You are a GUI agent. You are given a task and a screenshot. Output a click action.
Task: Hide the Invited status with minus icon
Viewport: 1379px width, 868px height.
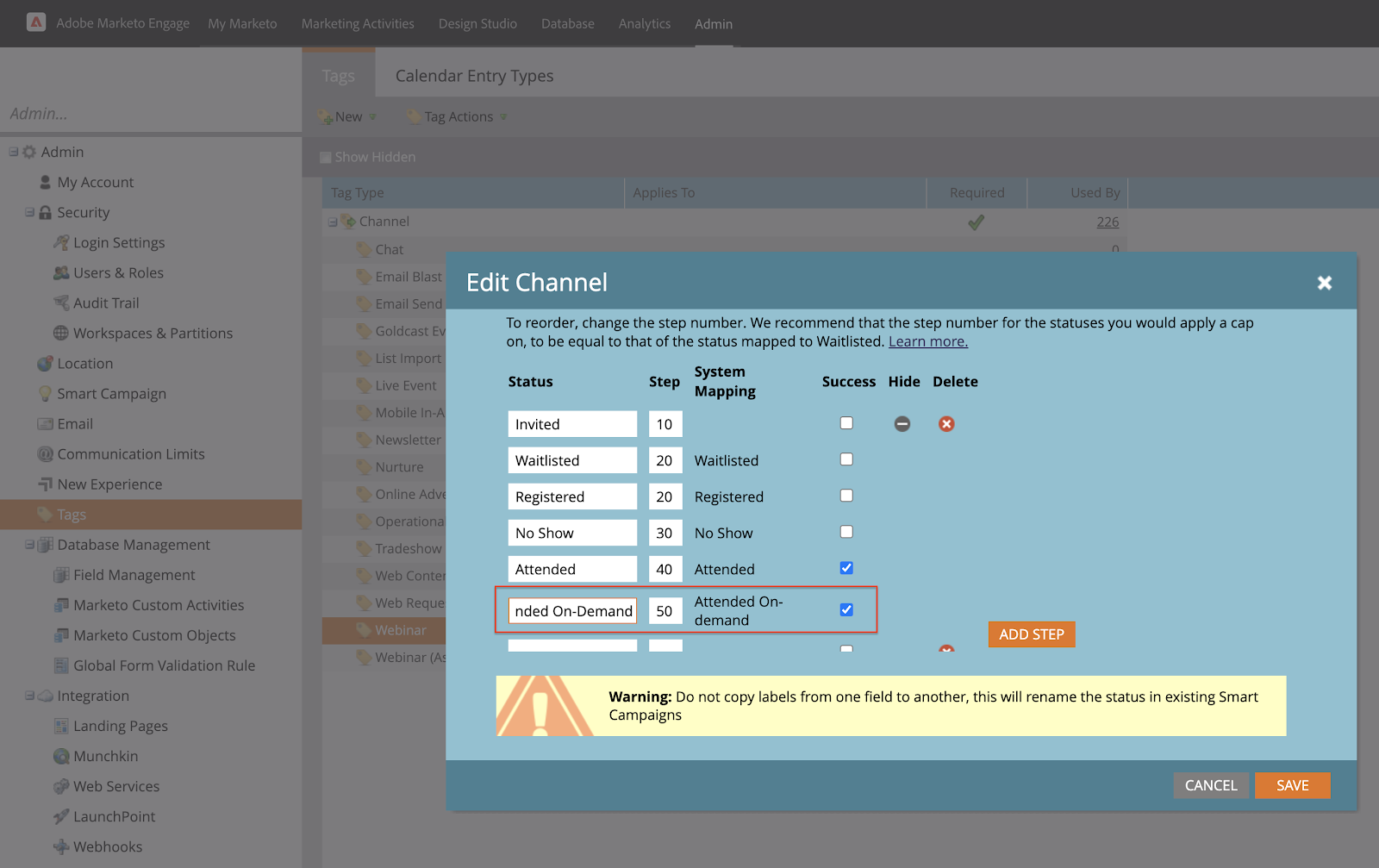[902, 424]
